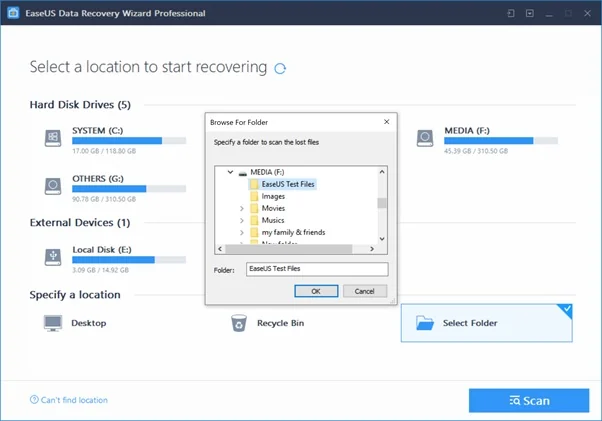This screenshot has width=602, height=421.
Task: Click the MEDIA (F:) hard disk icon
Action: pos(425,138)
